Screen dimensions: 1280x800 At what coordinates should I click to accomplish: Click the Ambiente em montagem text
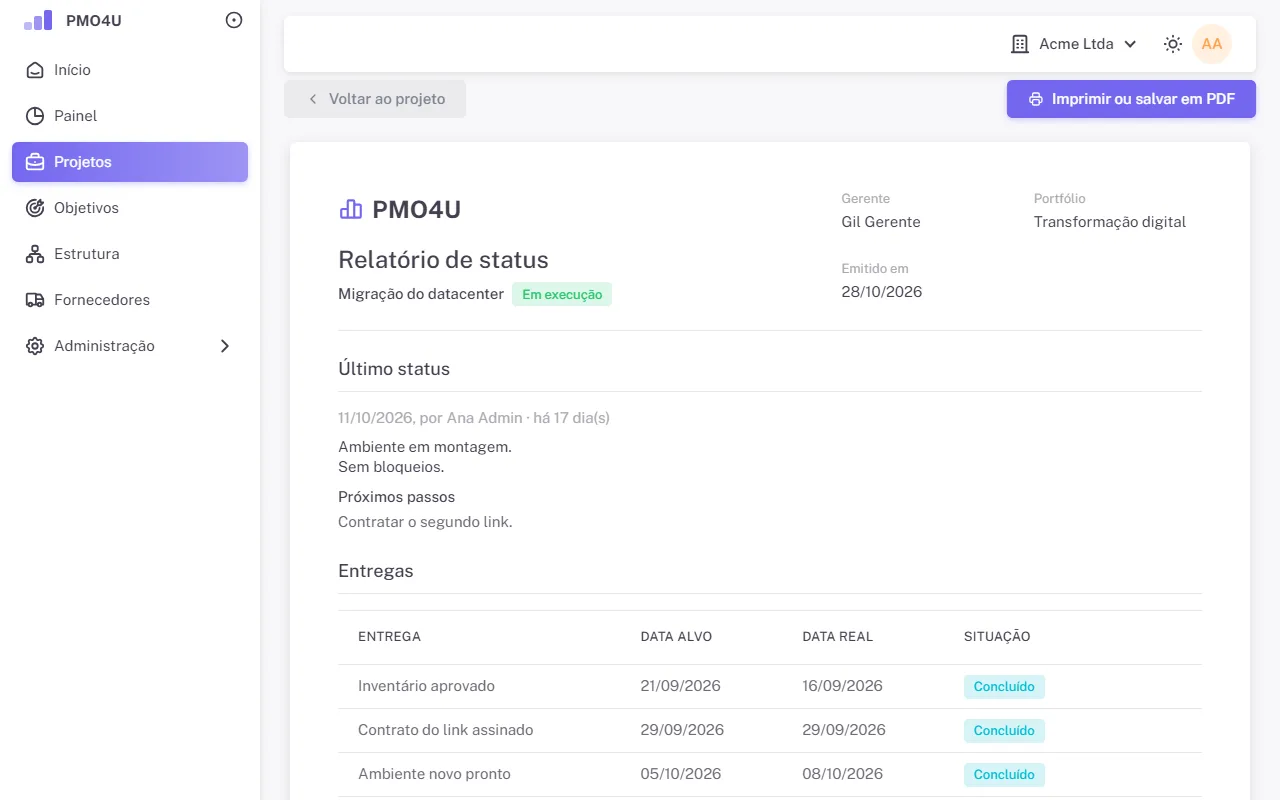click(x=425, y=447)
